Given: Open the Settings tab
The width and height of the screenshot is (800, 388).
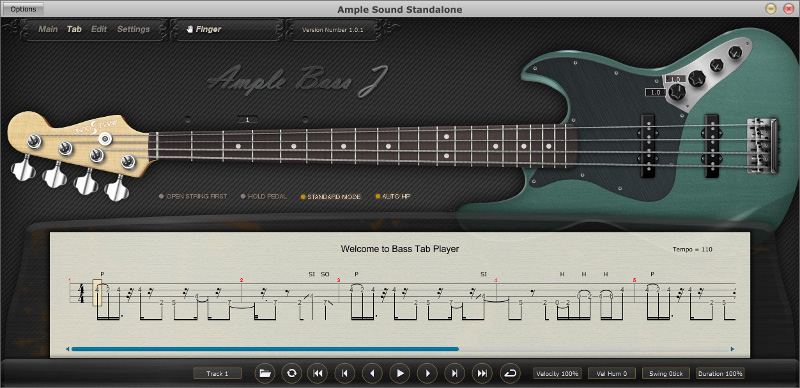Looking at the screenshot, I should click(x=134, y=29).
